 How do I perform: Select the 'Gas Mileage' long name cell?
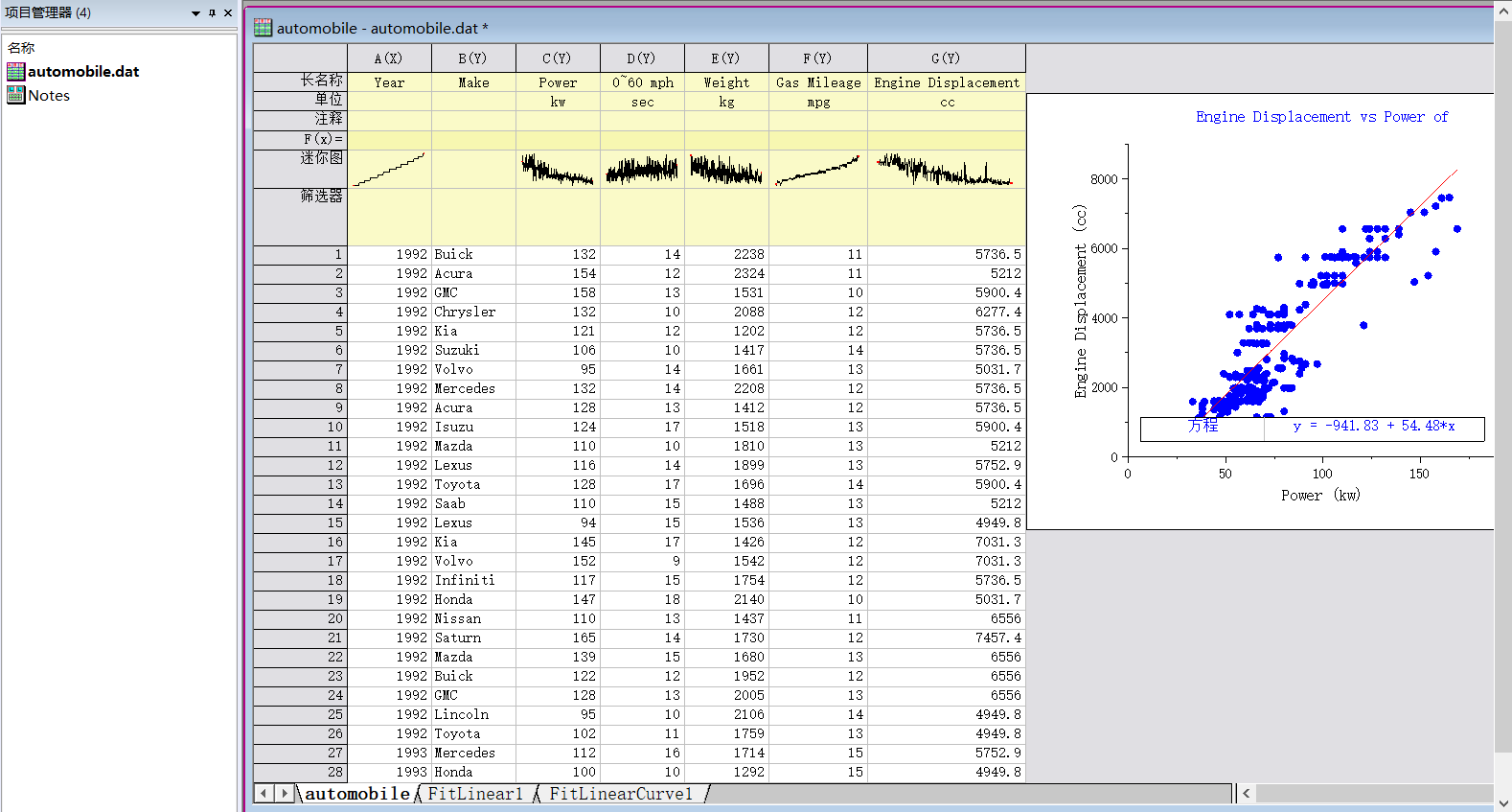click(818, 82)
